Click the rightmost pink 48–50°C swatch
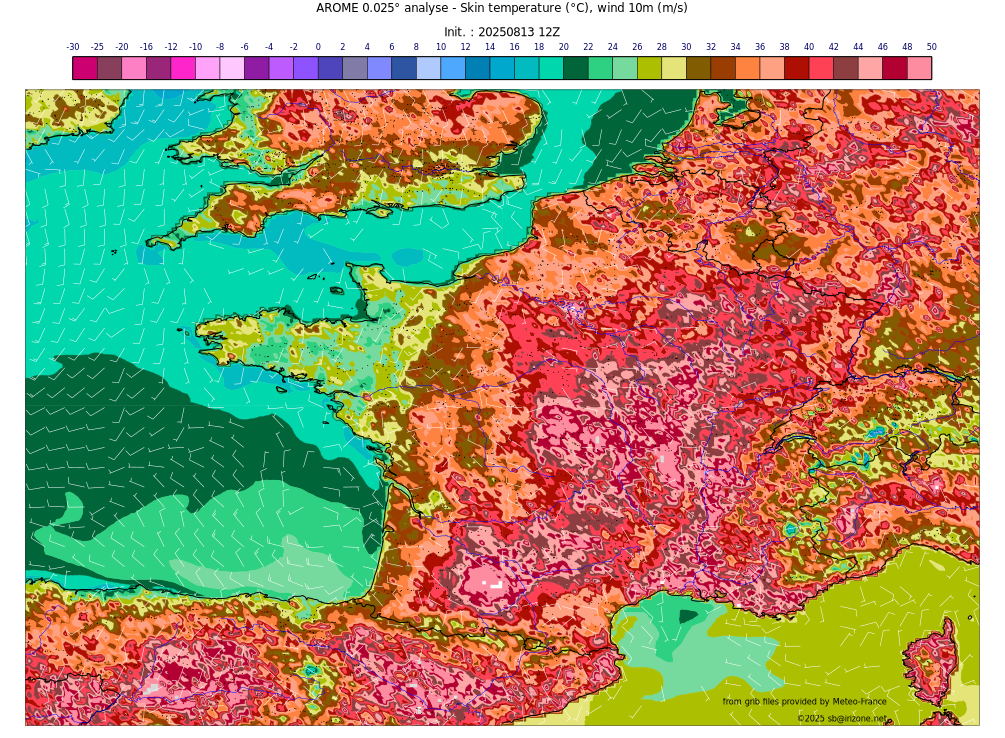 click(919, 68)
